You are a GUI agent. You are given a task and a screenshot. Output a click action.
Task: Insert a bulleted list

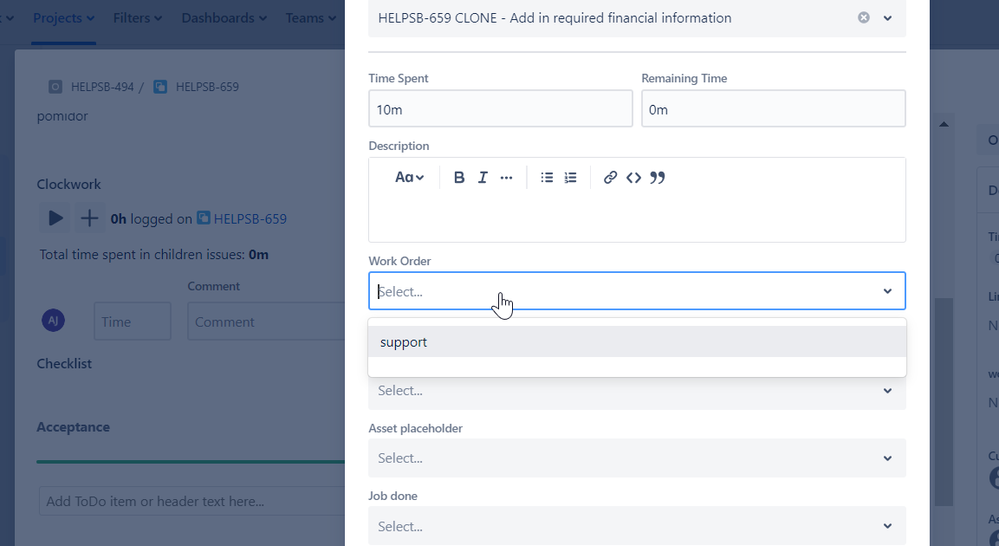click(x=547, y=178)
